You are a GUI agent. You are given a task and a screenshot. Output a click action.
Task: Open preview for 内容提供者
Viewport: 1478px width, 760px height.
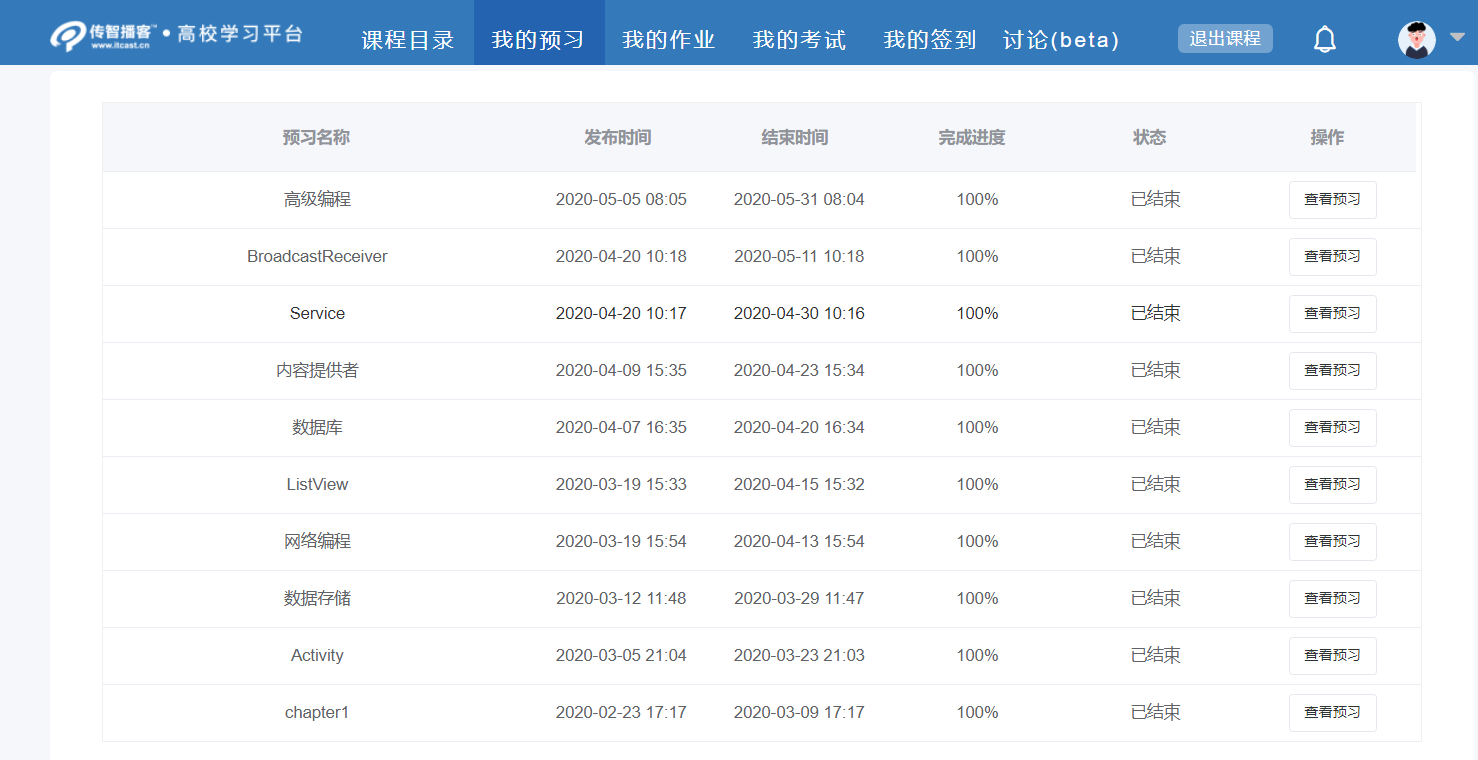point(1332,370)
